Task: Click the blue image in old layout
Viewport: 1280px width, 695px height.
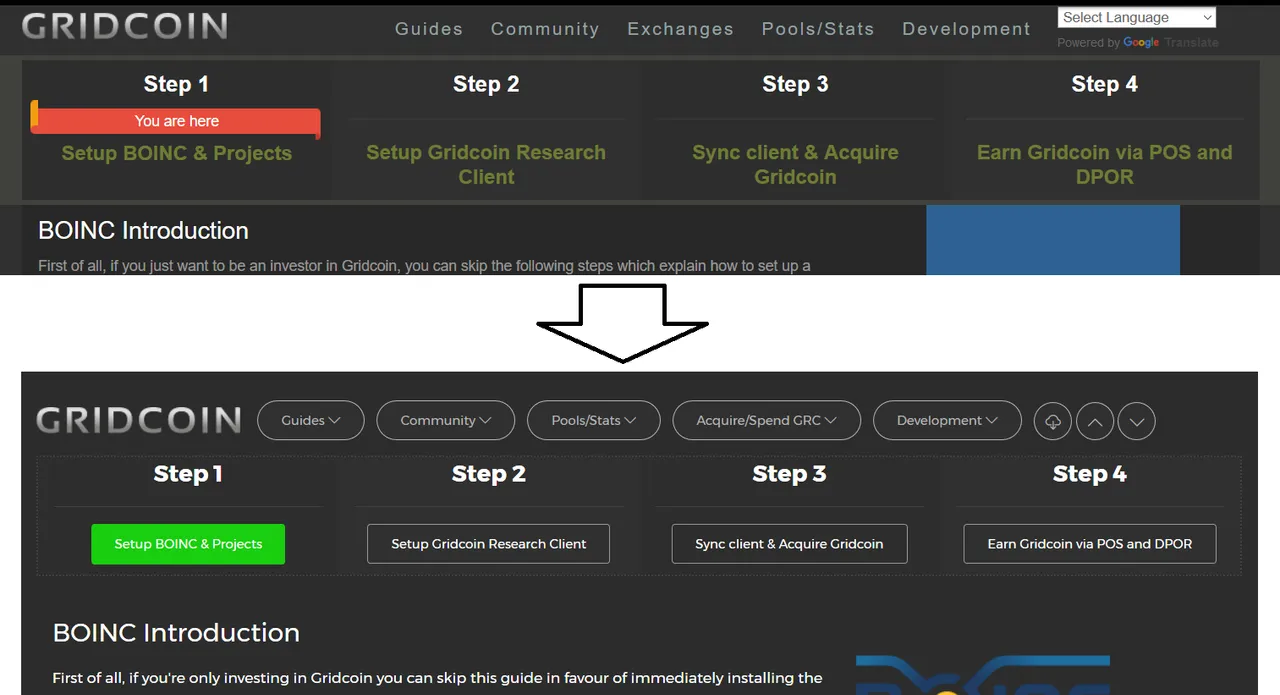Action: point(1053,240)
